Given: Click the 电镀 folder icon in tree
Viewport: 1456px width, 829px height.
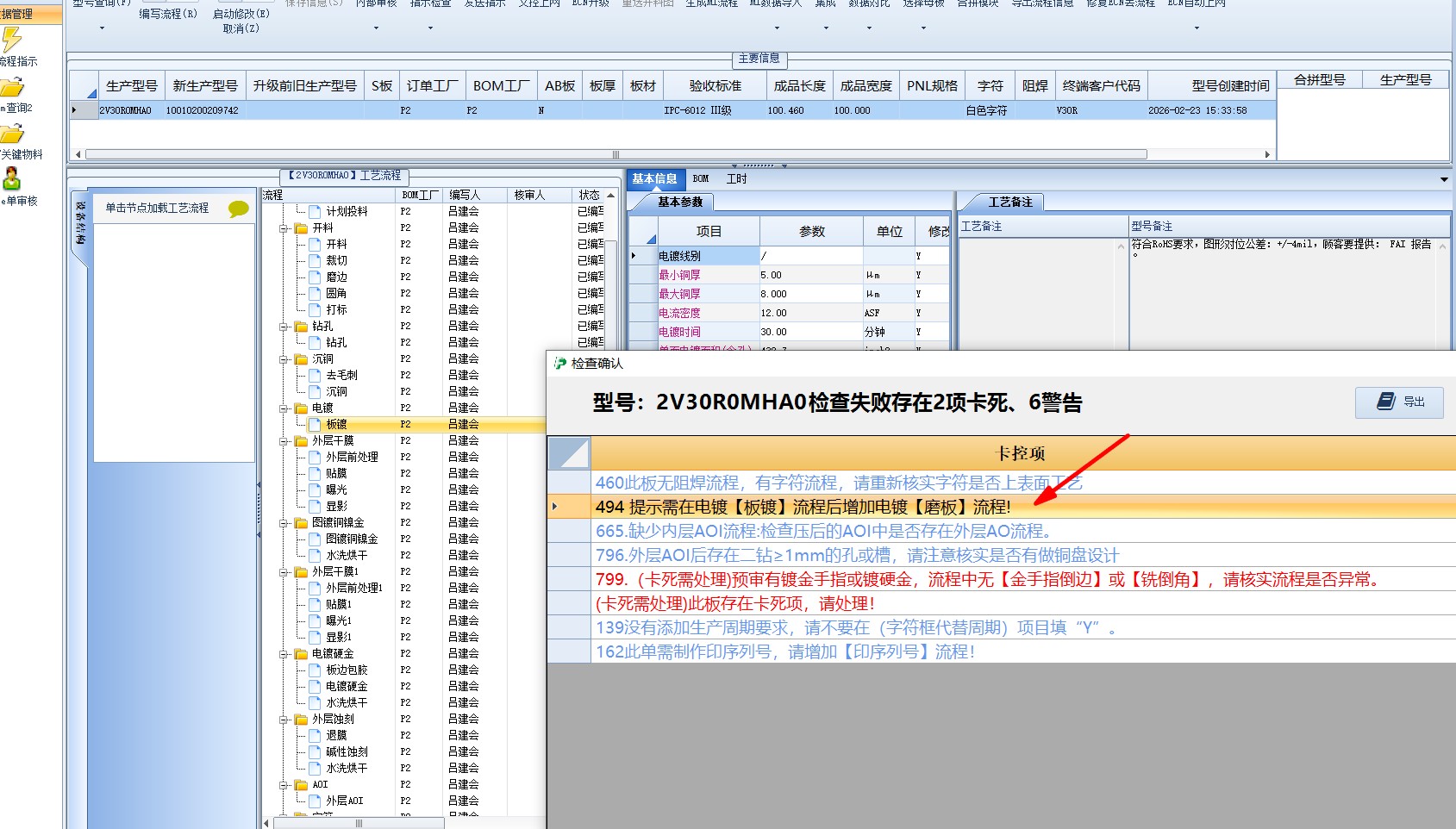Looking at the screenshot, I should 301,408.
